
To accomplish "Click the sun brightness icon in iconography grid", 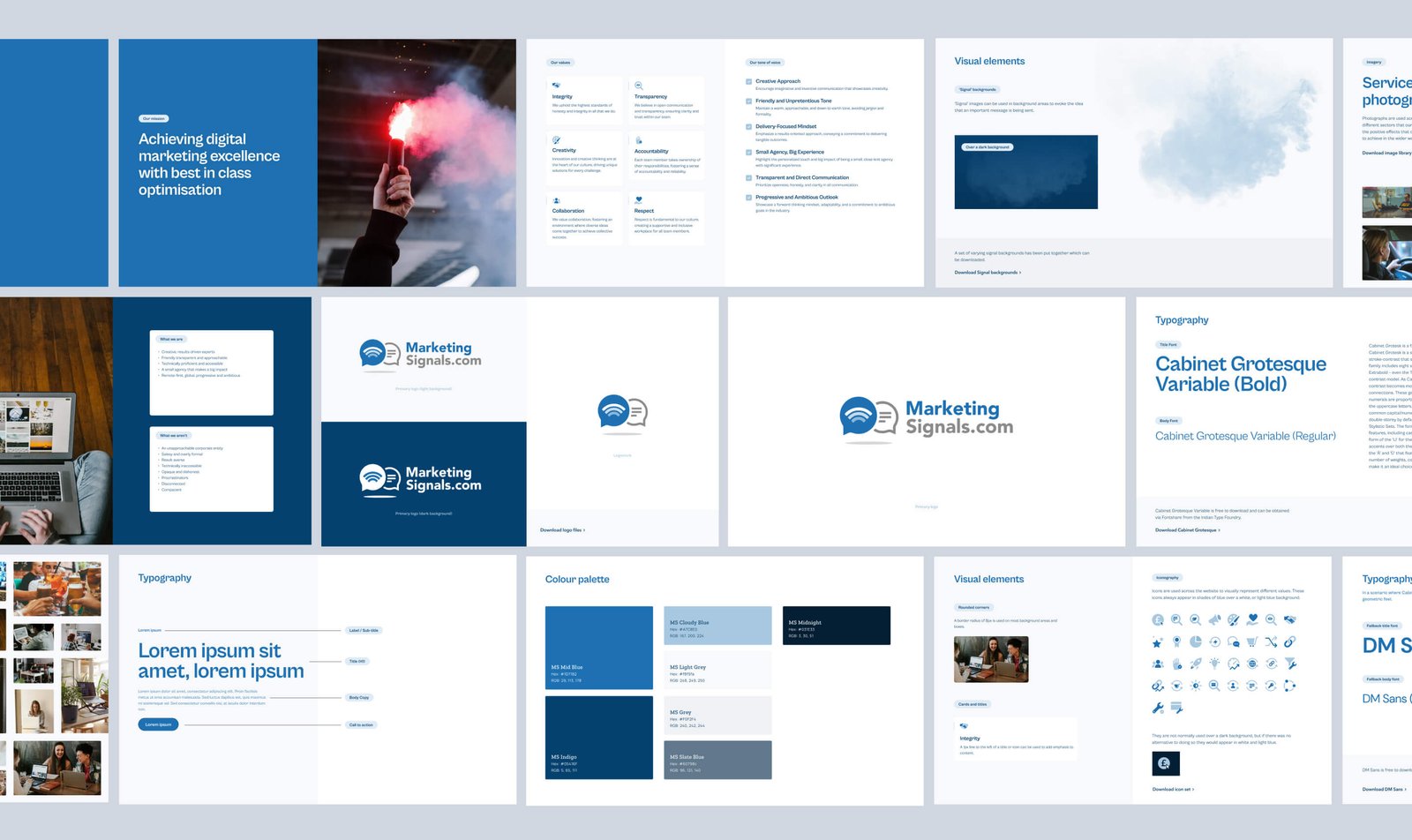I will tap(1196, 686).
